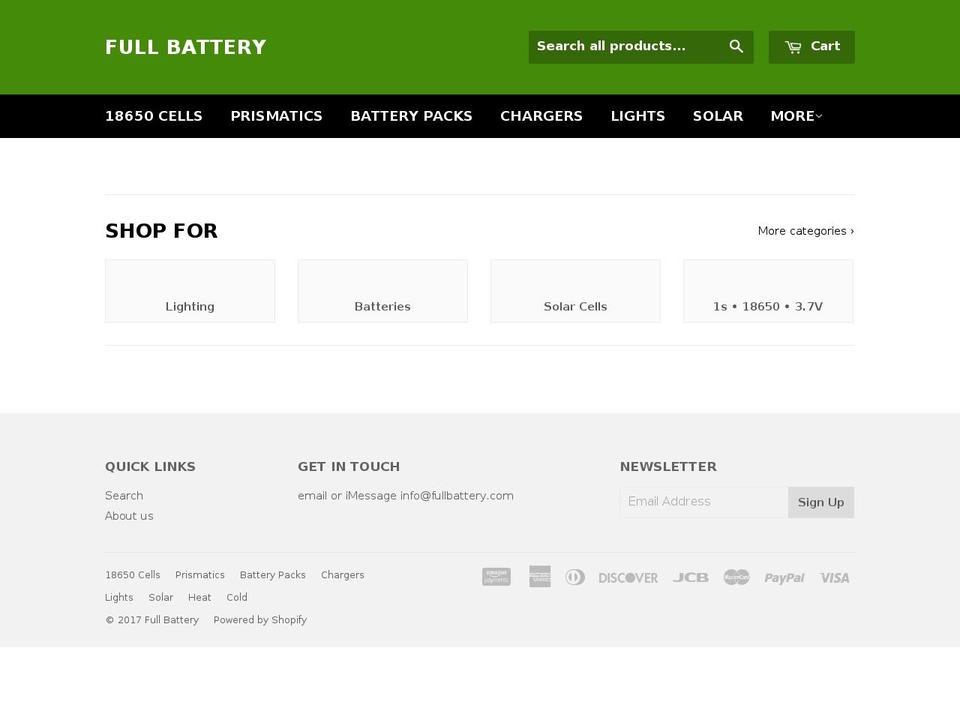960x720 pixels.
Task: Select the PRISMATICS navigation item
Action: pyautogui.click(x=277, y=116)
